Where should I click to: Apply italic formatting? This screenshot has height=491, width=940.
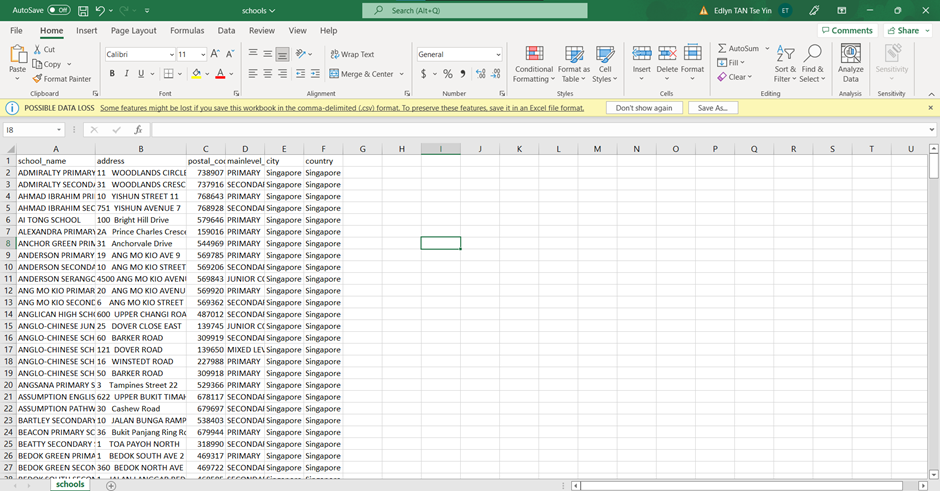126,73
